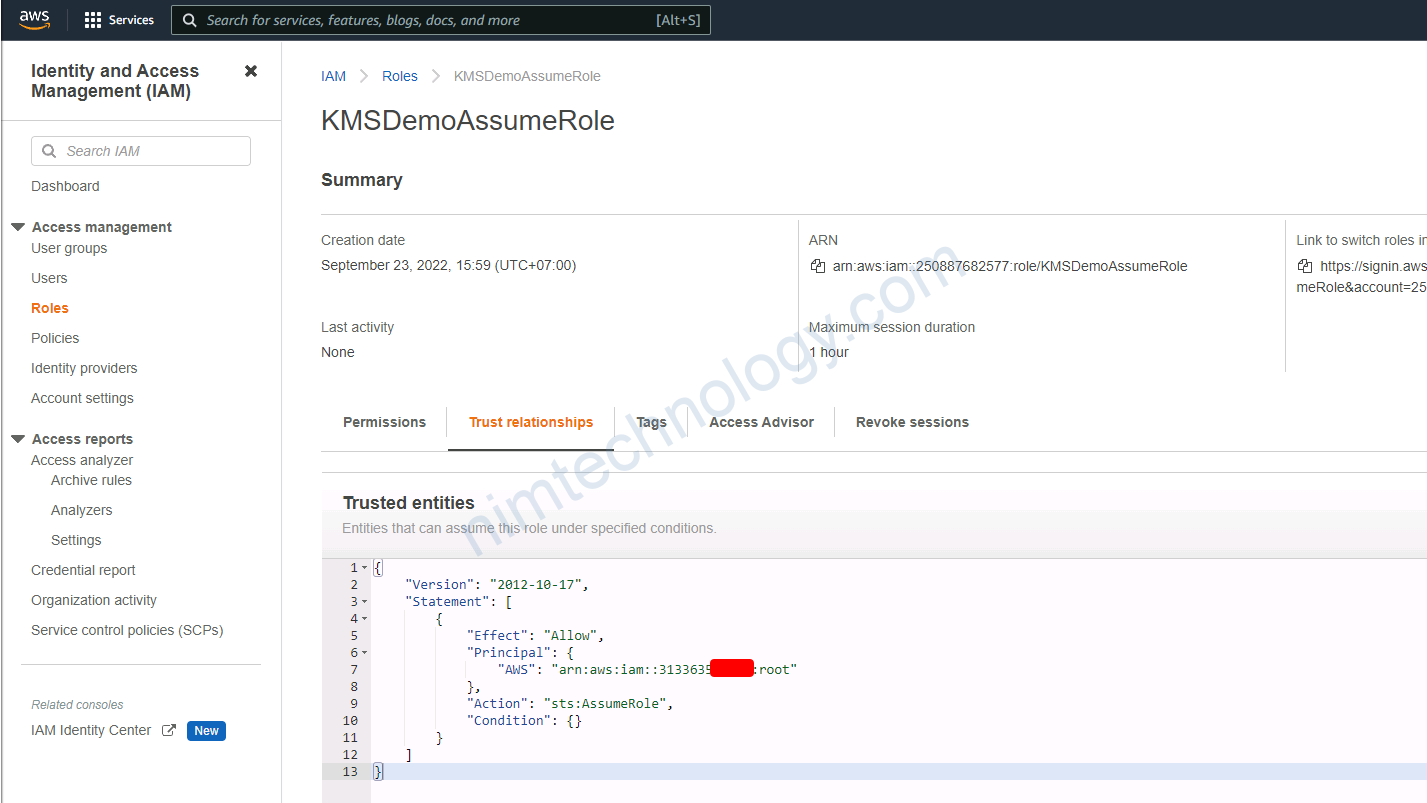Click the Services menu label

pos(131,20)
